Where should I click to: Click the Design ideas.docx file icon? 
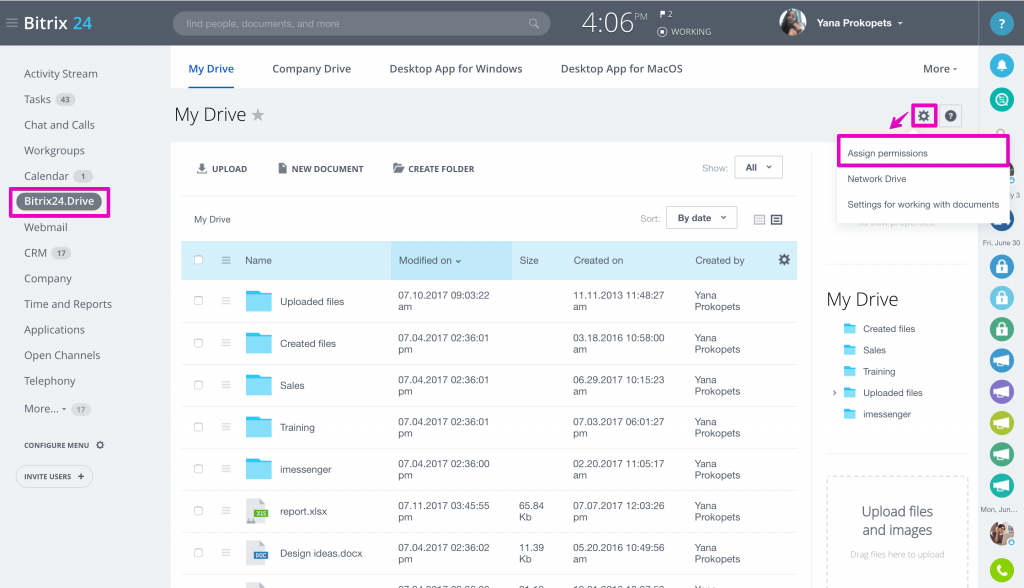click(257, 553)
